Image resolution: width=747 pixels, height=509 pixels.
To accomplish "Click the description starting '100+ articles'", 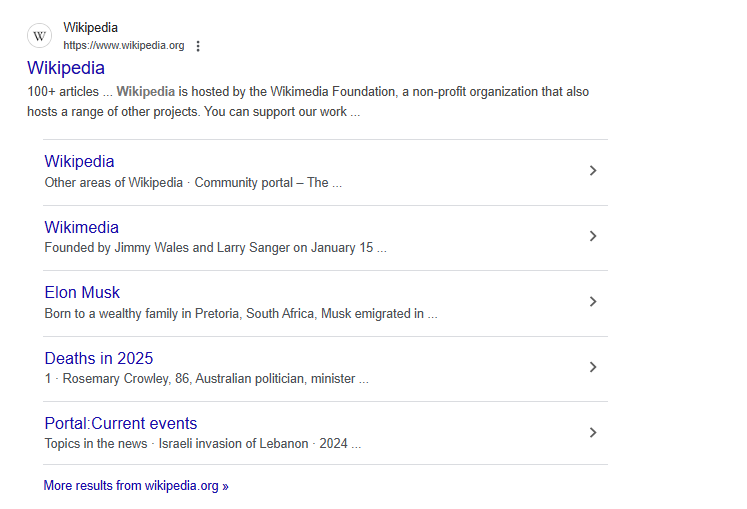I will coord(308,102).
